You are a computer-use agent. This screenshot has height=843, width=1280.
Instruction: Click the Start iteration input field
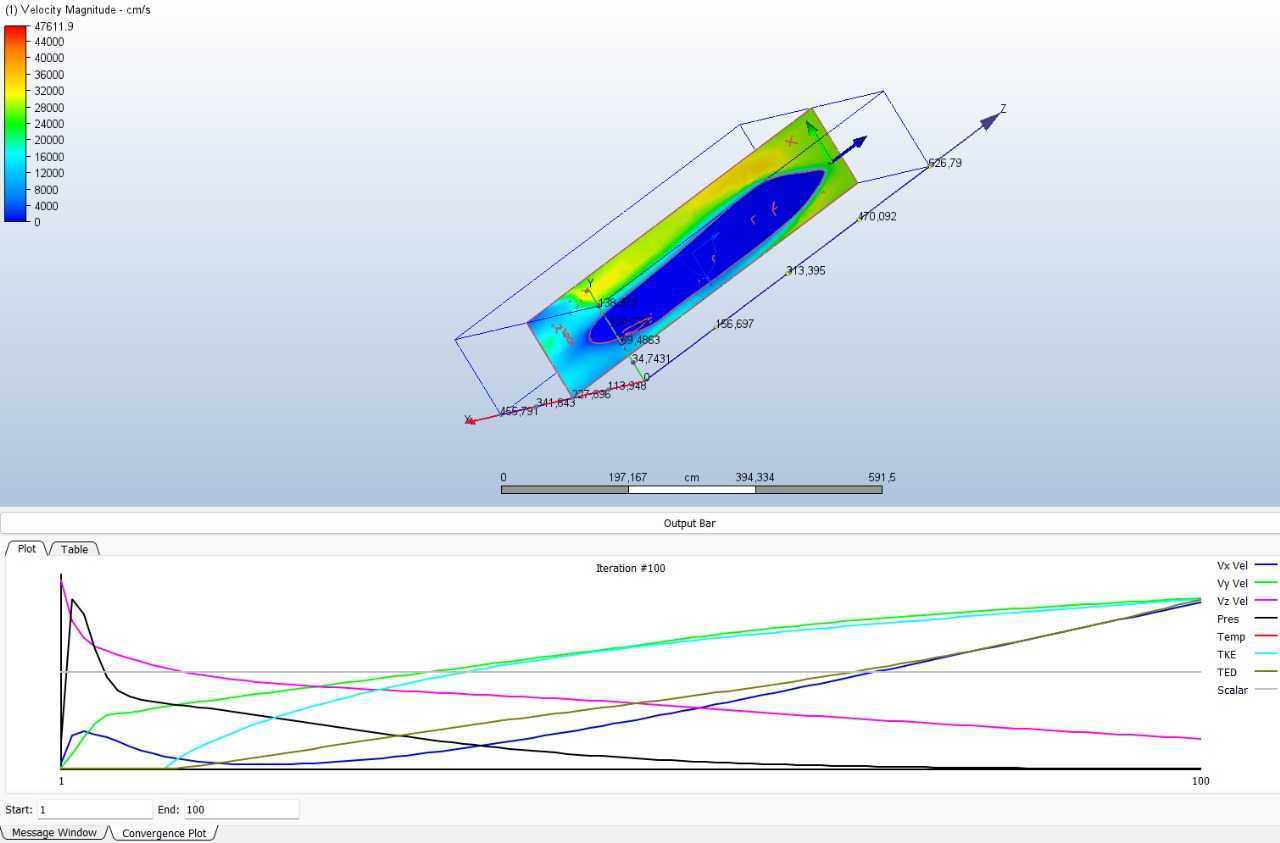(94, 809)
